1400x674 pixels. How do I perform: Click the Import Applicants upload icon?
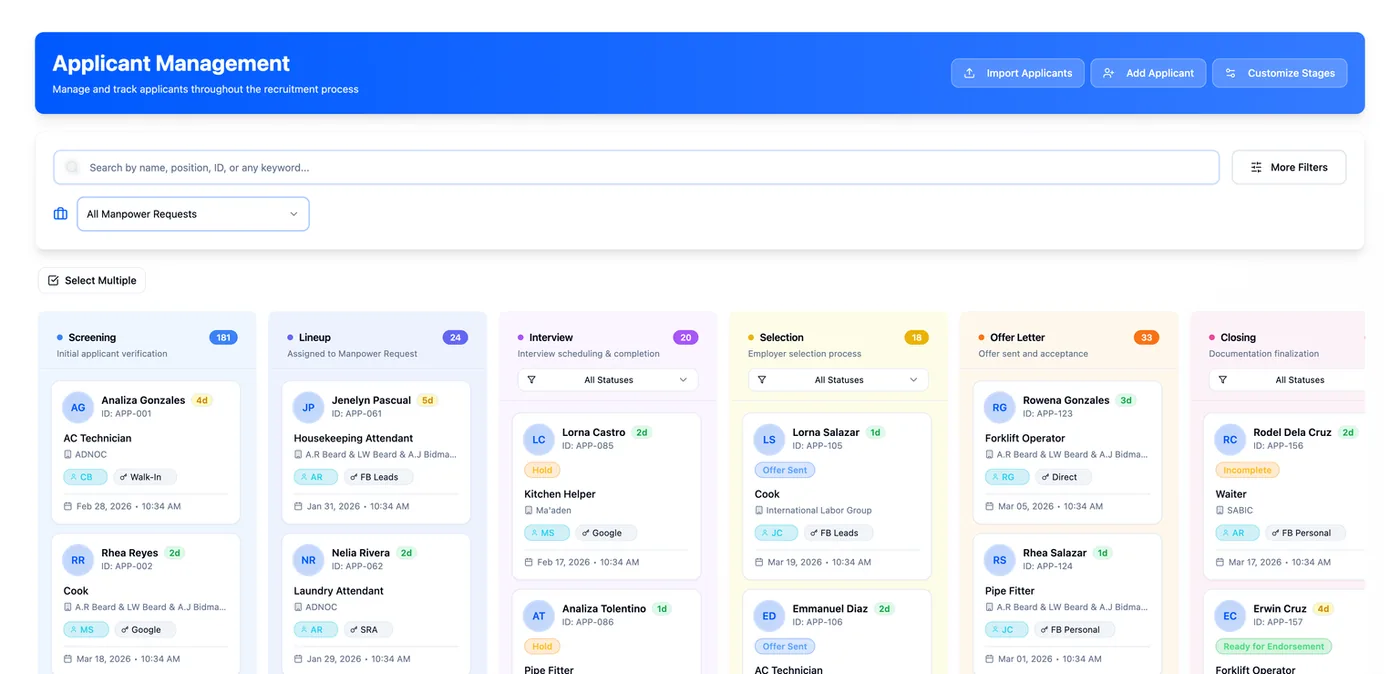tap(969, 73)
